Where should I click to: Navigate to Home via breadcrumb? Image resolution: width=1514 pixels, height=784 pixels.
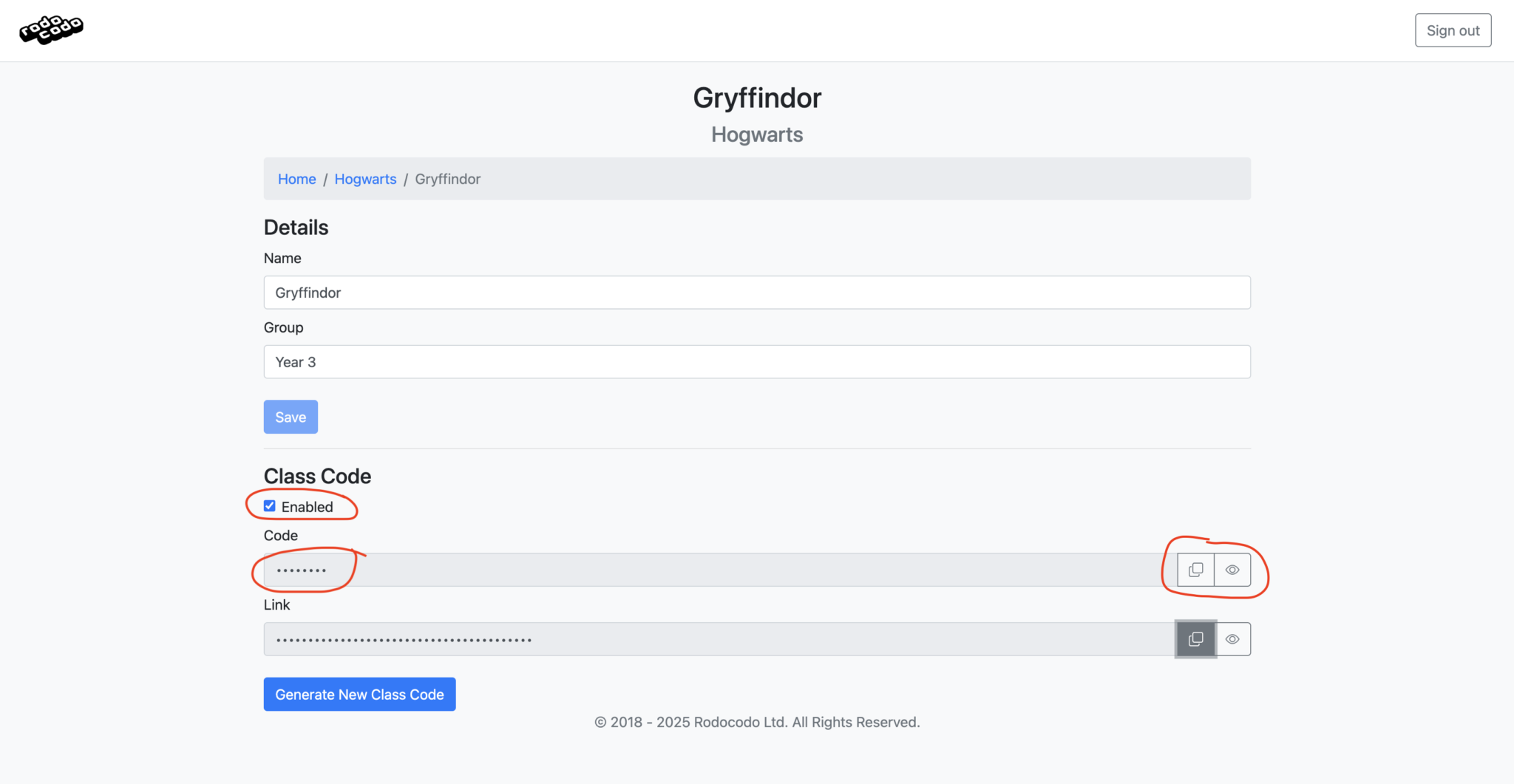(x=296, y=179)
